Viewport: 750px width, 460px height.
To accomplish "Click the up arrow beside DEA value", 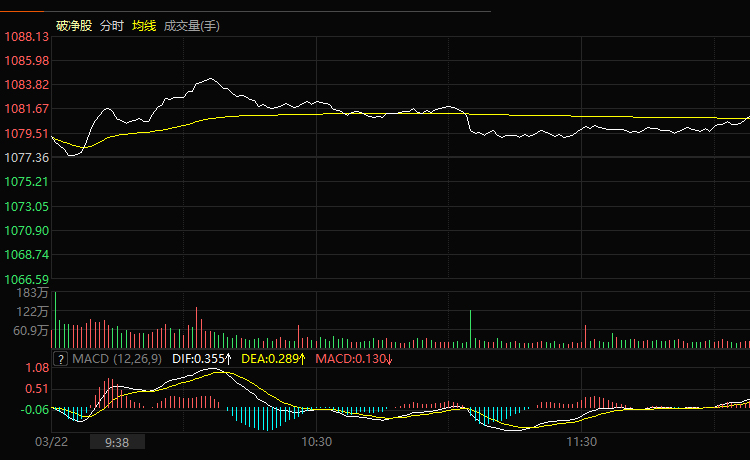I will click(303, 358).
